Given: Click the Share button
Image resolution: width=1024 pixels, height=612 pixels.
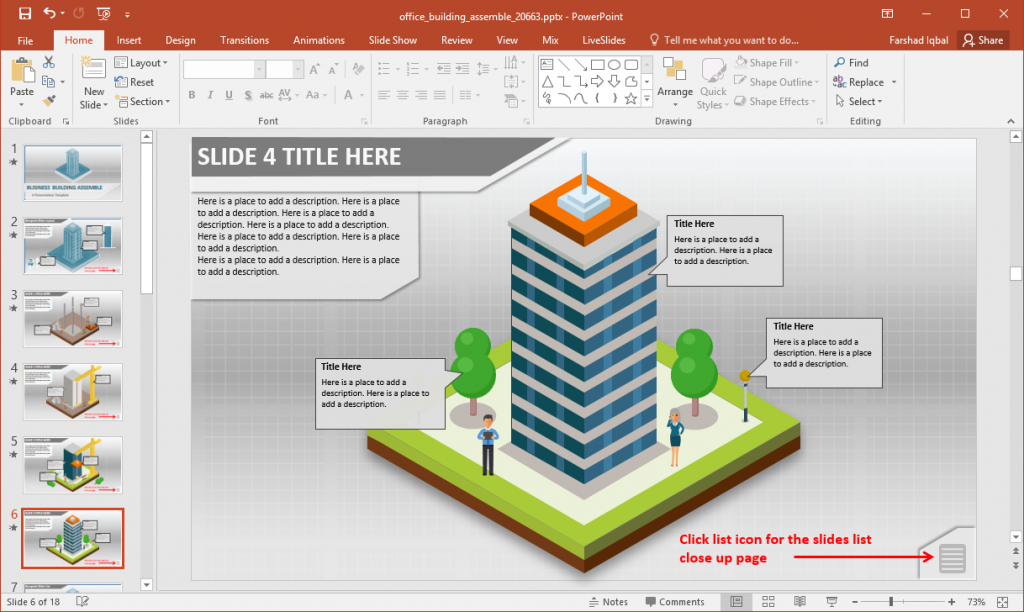Looking at the screenshot, I should (x=982, y=40).
